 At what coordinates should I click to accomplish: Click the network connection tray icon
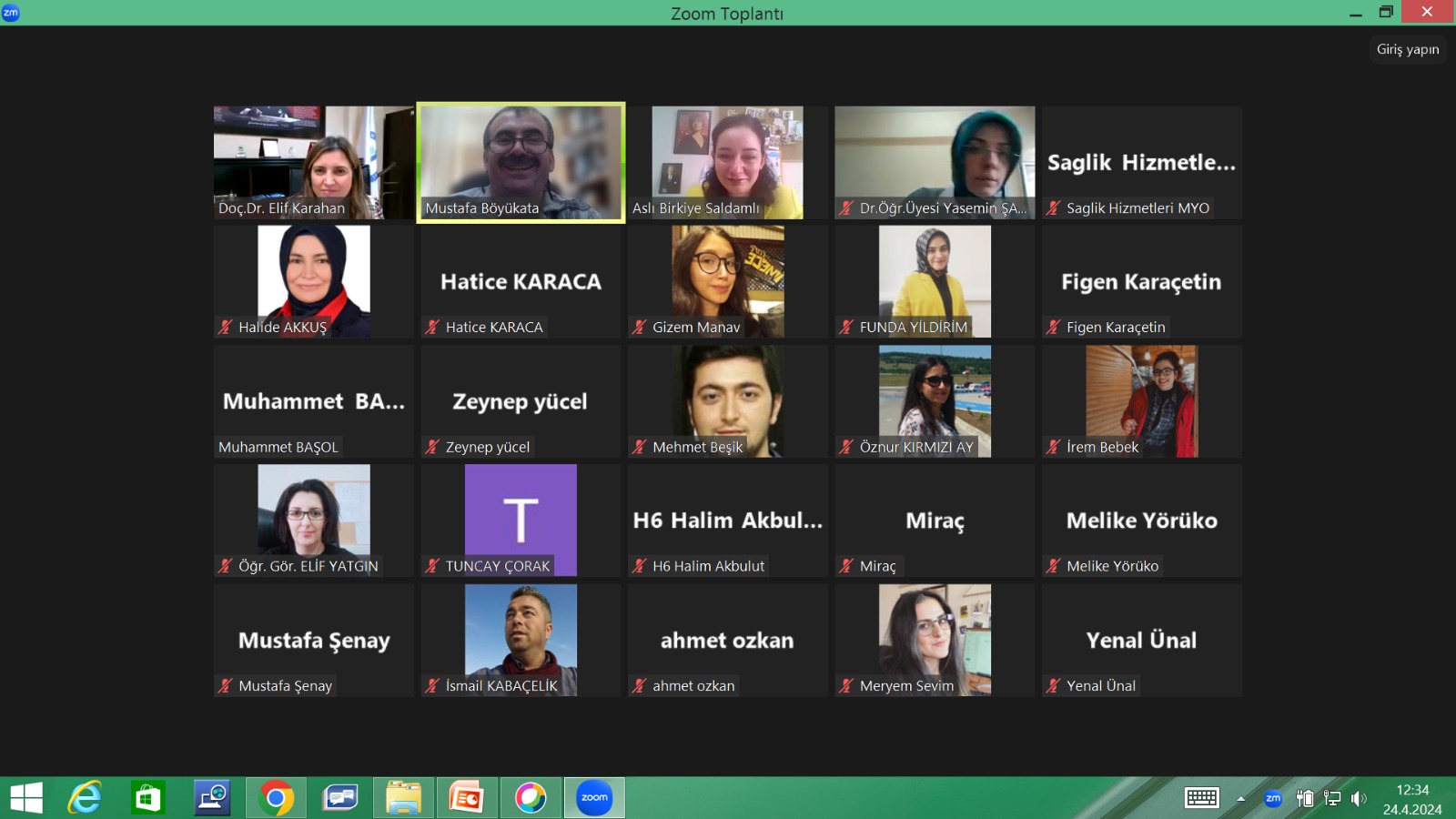(1332, 799)
